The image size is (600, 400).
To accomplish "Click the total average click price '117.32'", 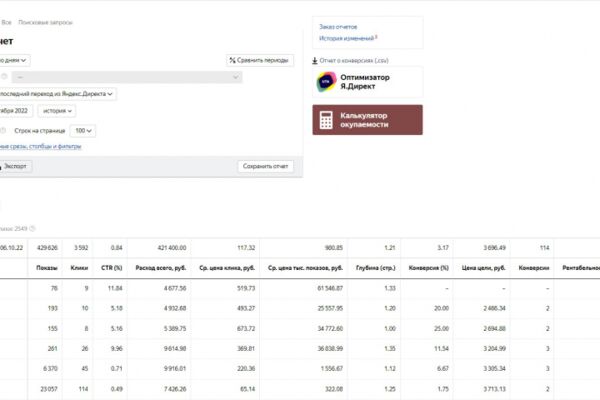I will coord(246,248).
